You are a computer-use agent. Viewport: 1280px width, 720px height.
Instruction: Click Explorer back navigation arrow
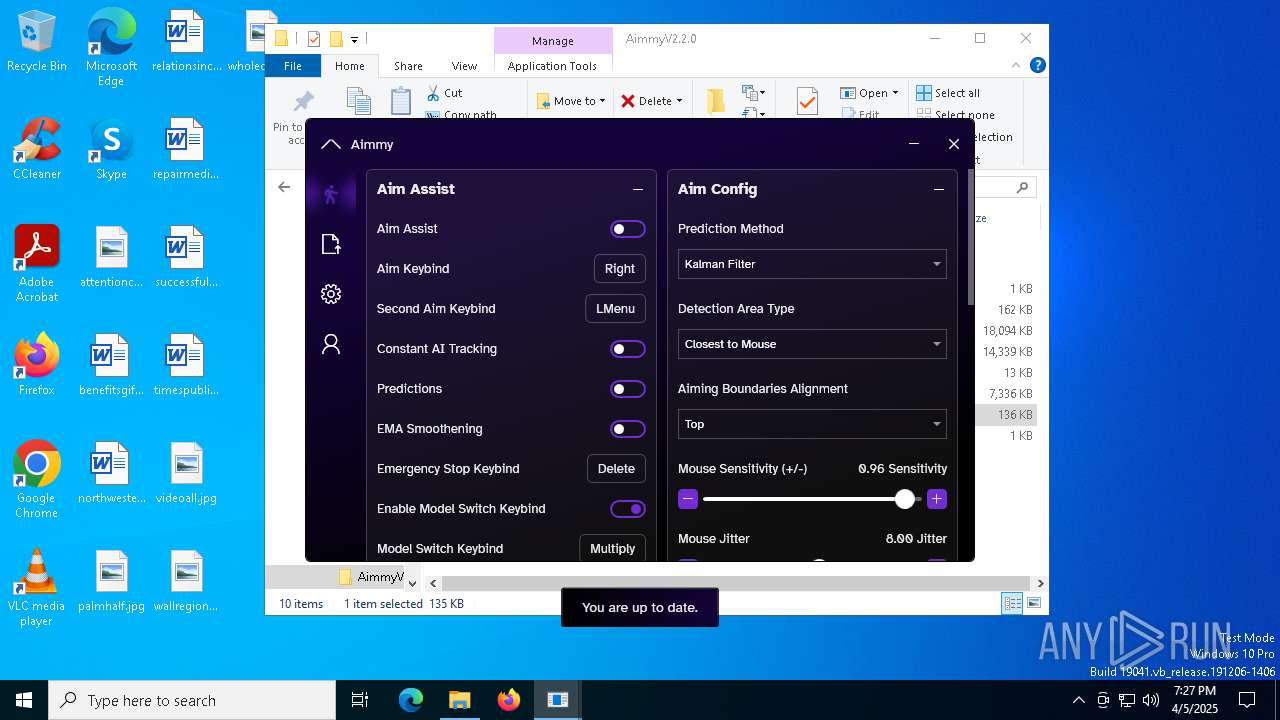tap(284, 187)
